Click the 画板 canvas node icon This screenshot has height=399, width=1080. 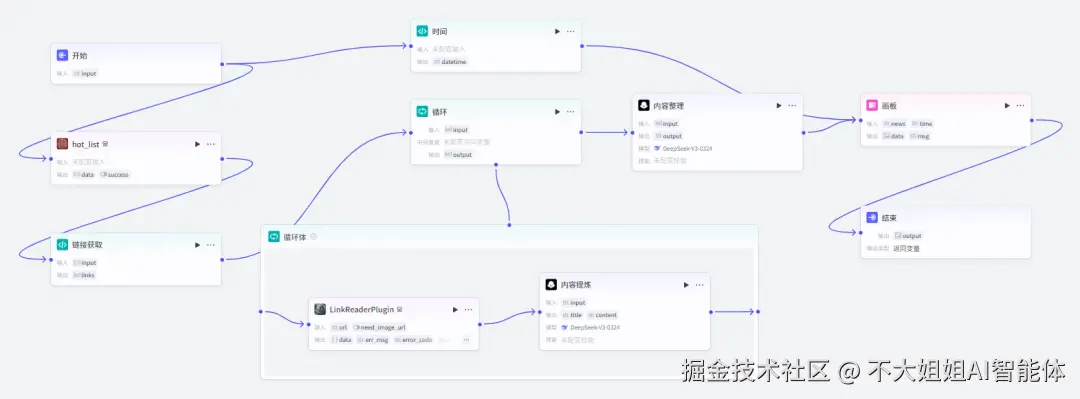(x=872, y=105)
